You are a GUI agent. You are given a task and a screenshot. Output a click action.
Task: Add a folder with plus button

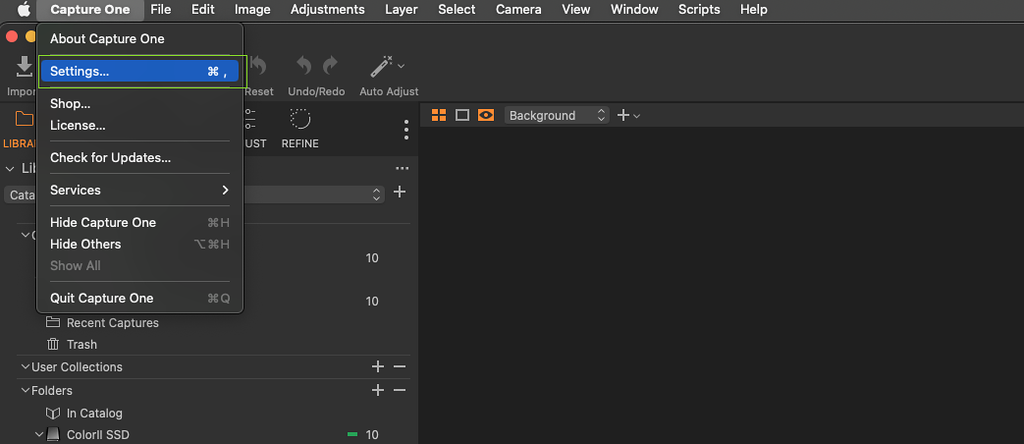377,390
